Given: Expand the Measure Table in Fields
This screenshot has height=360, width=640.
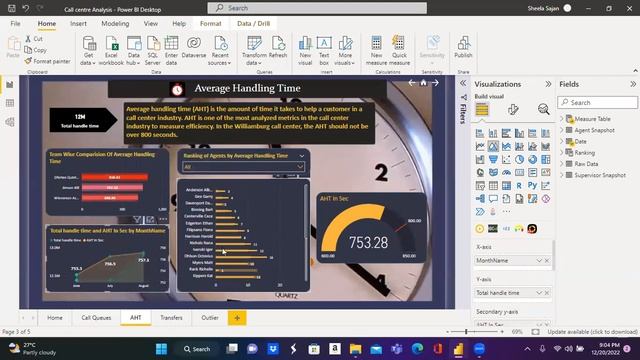Looking at the screenshot, I should point(562,119).
